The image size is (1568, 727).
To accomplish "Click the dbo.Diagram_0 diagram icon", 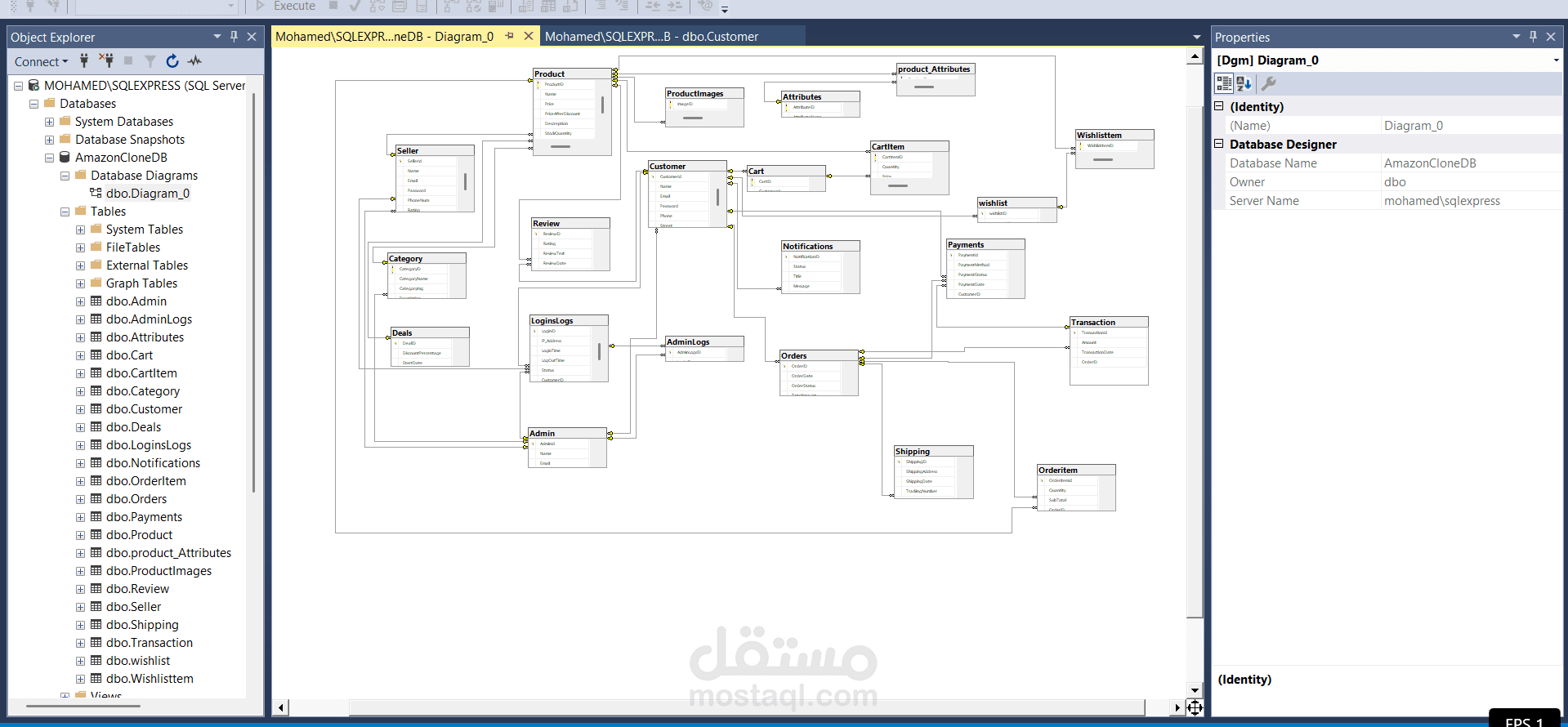I will [x=96, y=193].
